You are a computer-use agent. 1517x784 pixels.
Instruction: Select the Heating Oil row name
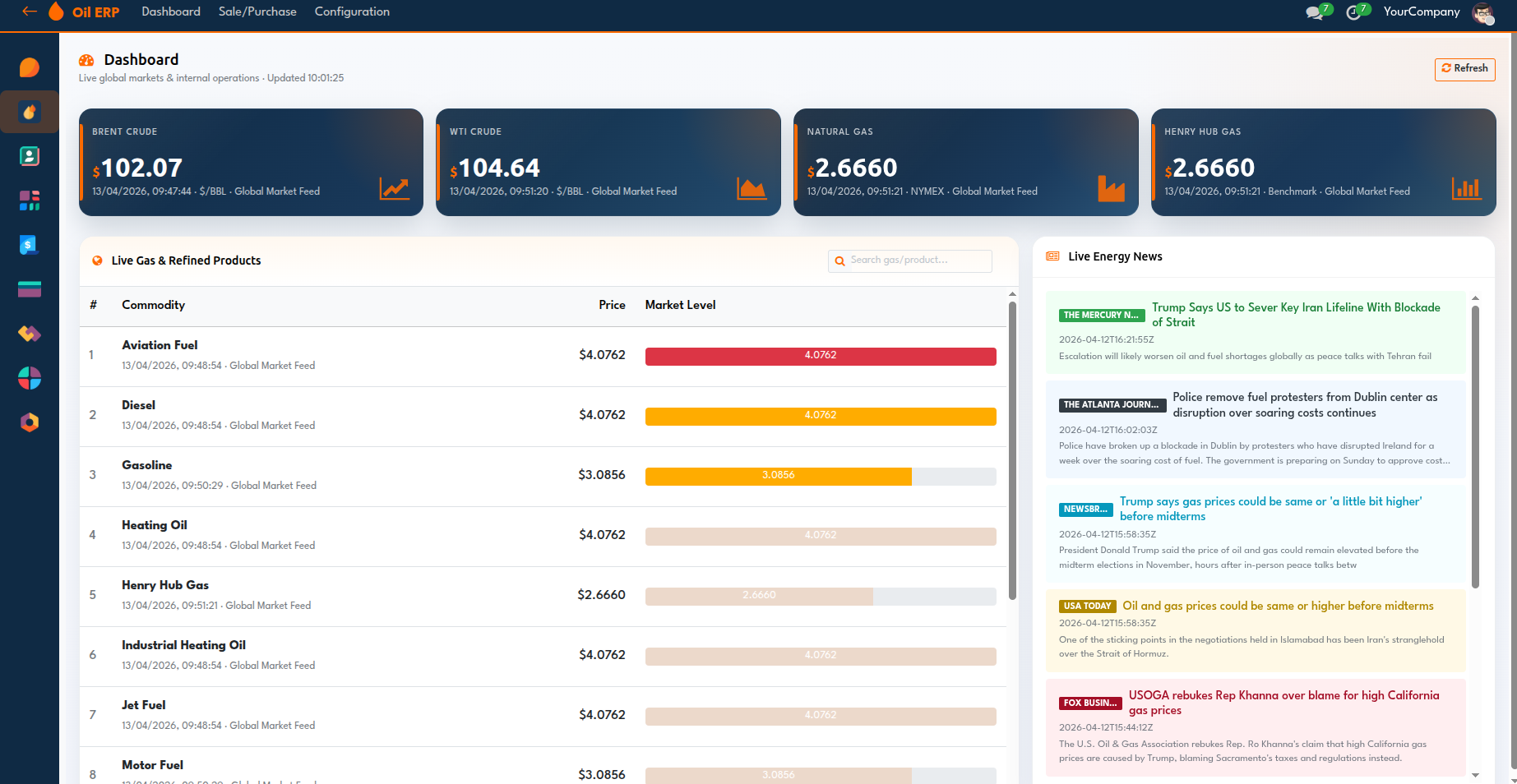click(154, 525)
